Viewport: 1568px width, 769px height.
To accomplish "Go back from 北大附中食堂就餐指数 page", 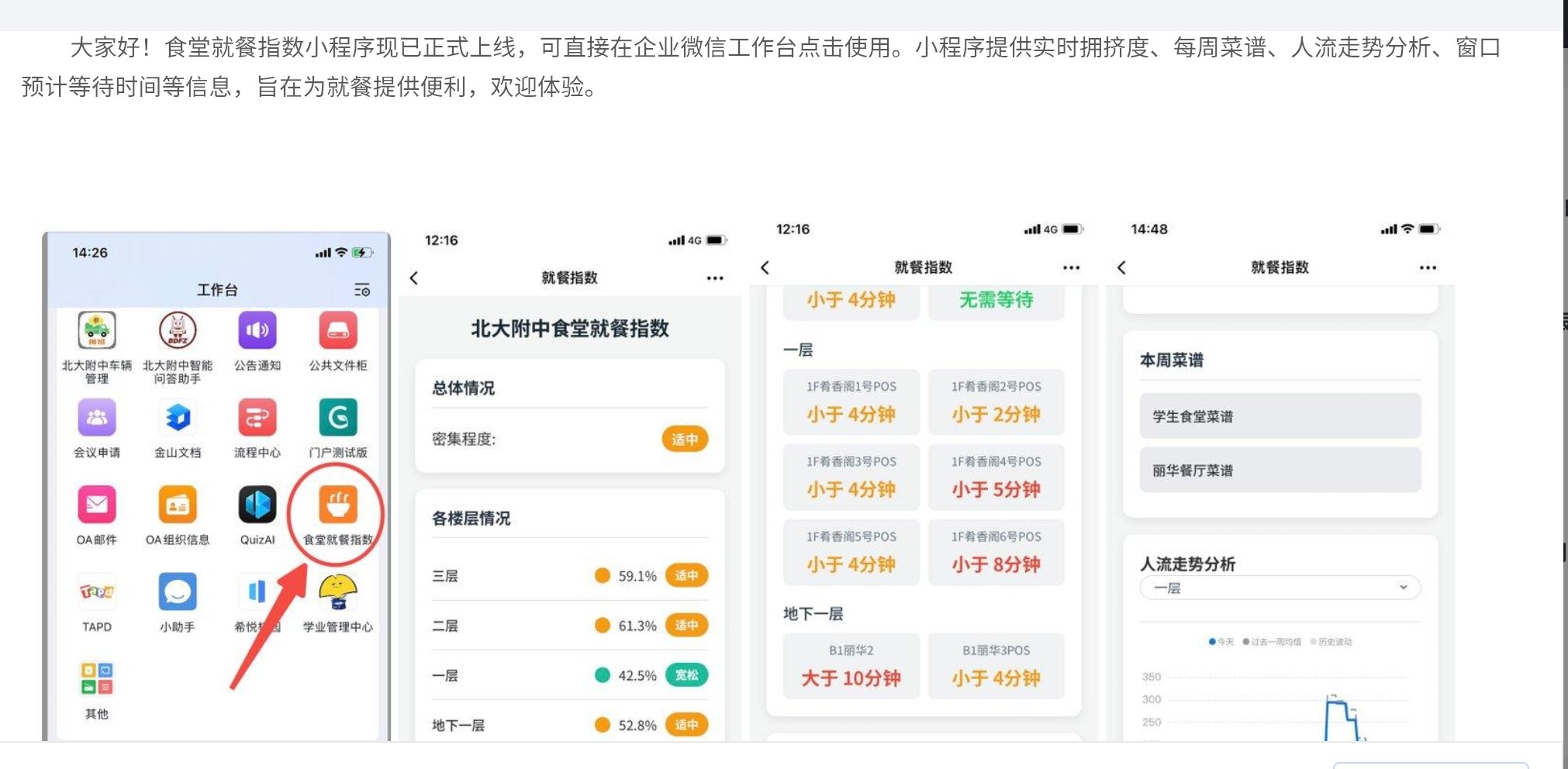I will pyautogui.click(x=414, y=278).
